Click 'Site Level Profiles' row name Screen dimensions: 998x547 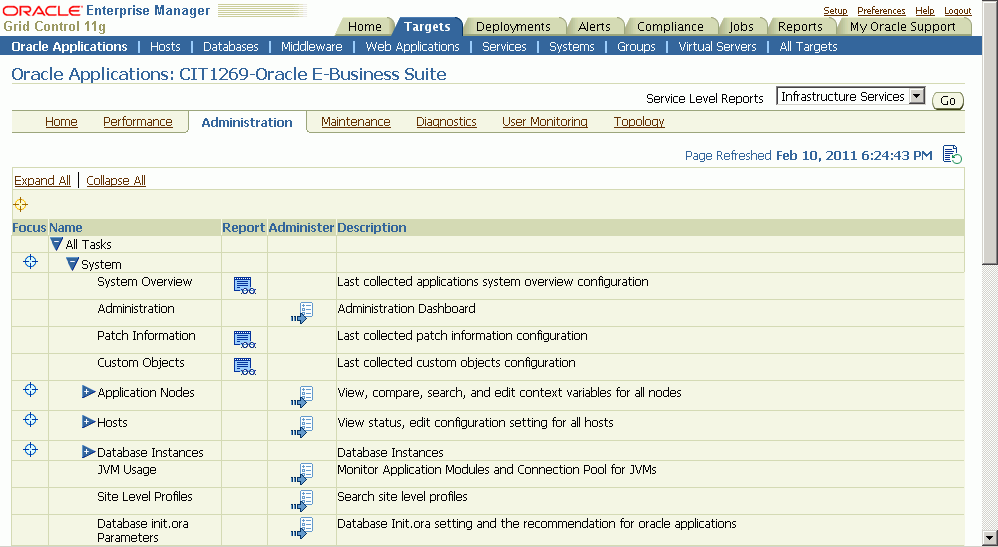tap(144, 497)
